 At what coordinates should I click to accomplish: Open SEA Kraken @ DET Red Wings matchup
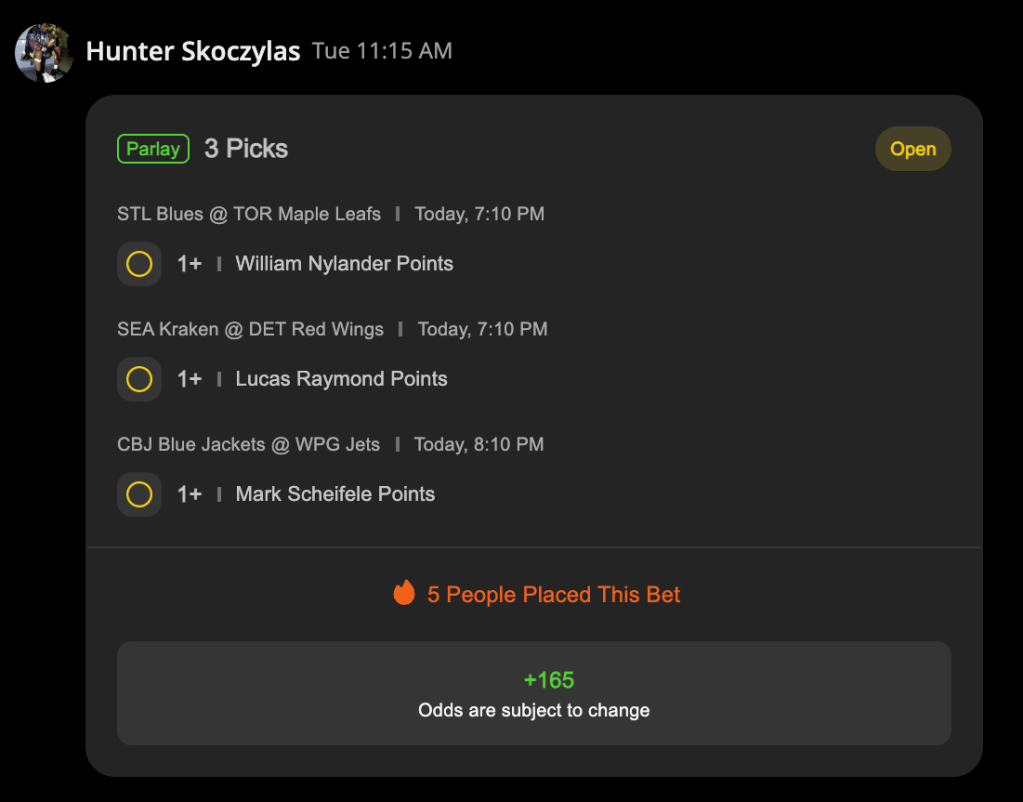(x=250, y=329)
